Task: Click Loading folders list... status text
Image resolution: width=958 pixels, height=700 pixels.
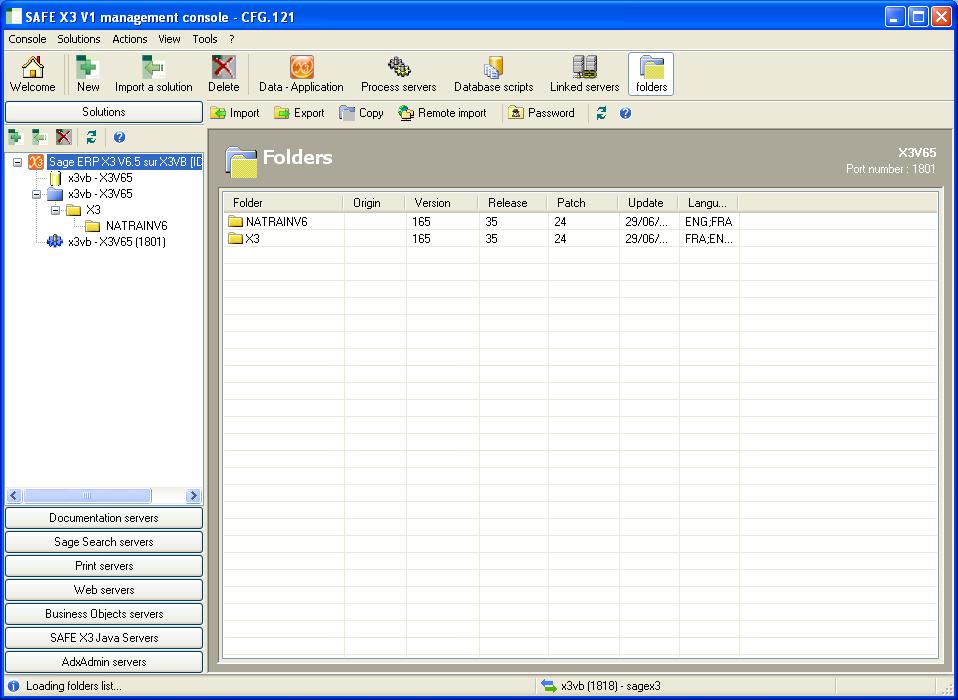Action: [x=74, y=686]
